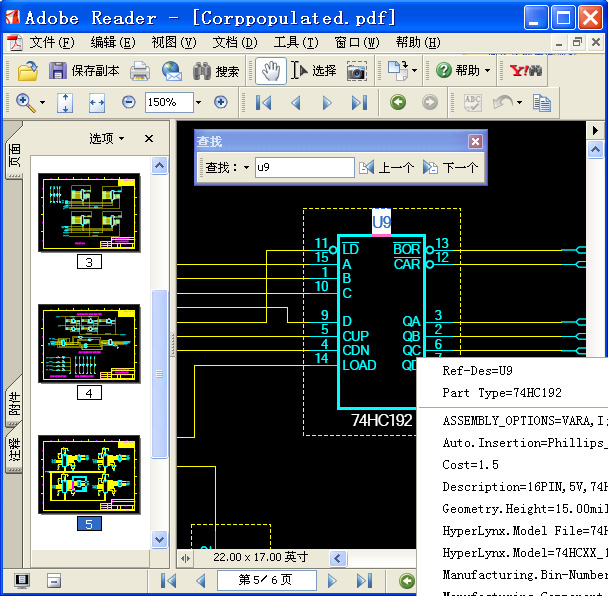Expand the 选项 options dropdown

pos(107,139)
